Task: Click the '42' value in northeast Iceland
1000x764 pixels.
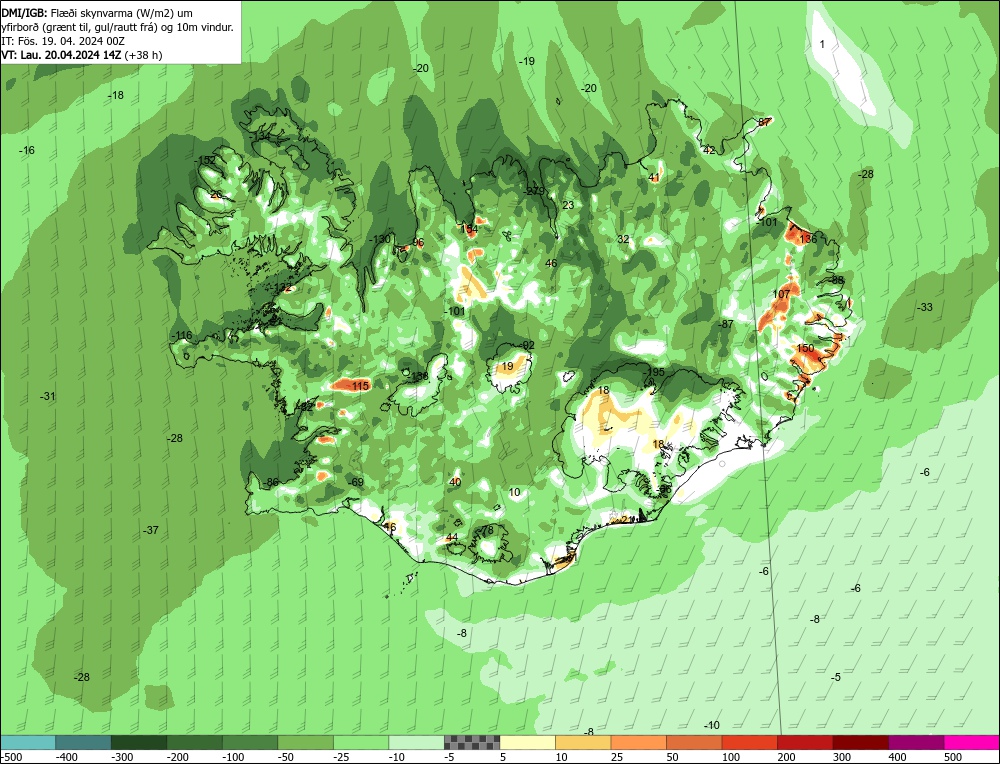Action: pos(709,150)
